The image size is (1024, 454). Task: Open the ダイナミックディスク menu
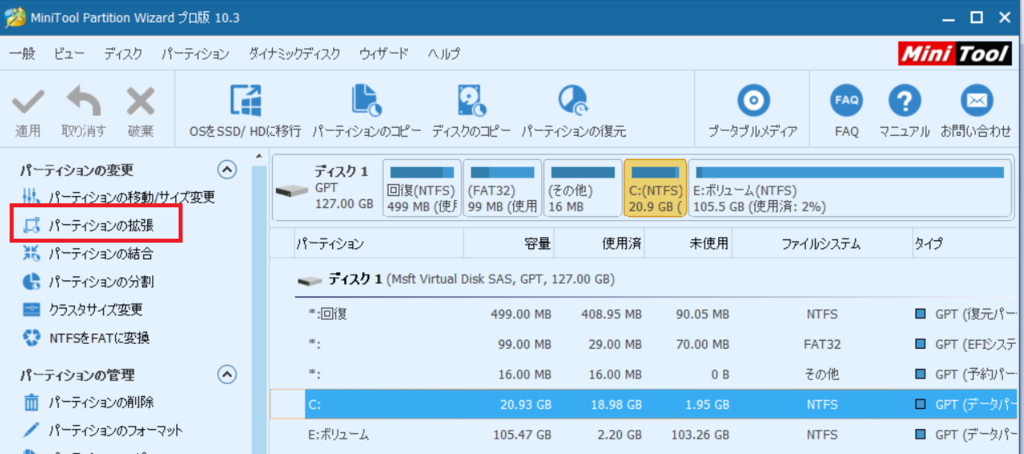pyautogui.click(x=295, y=54)
